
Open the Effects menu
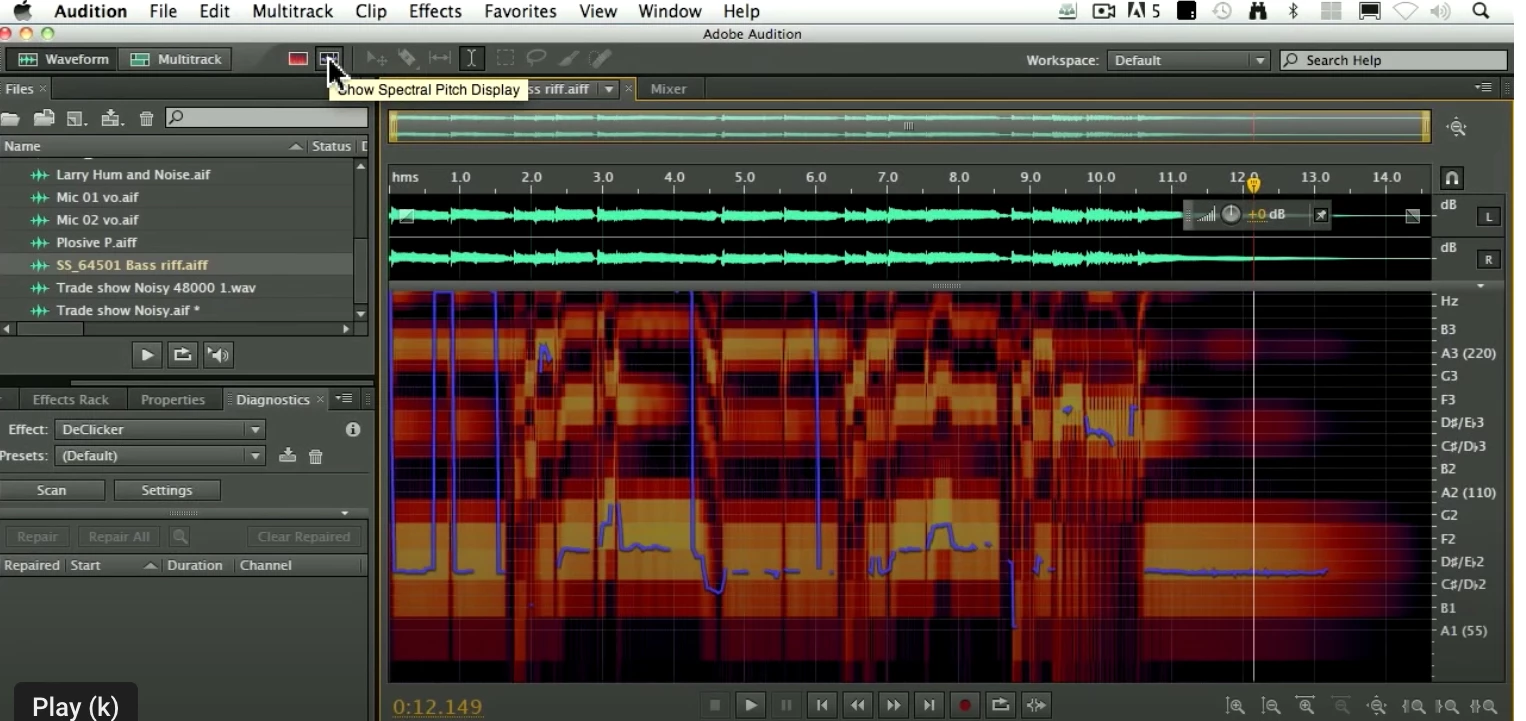tap(435, 12)
